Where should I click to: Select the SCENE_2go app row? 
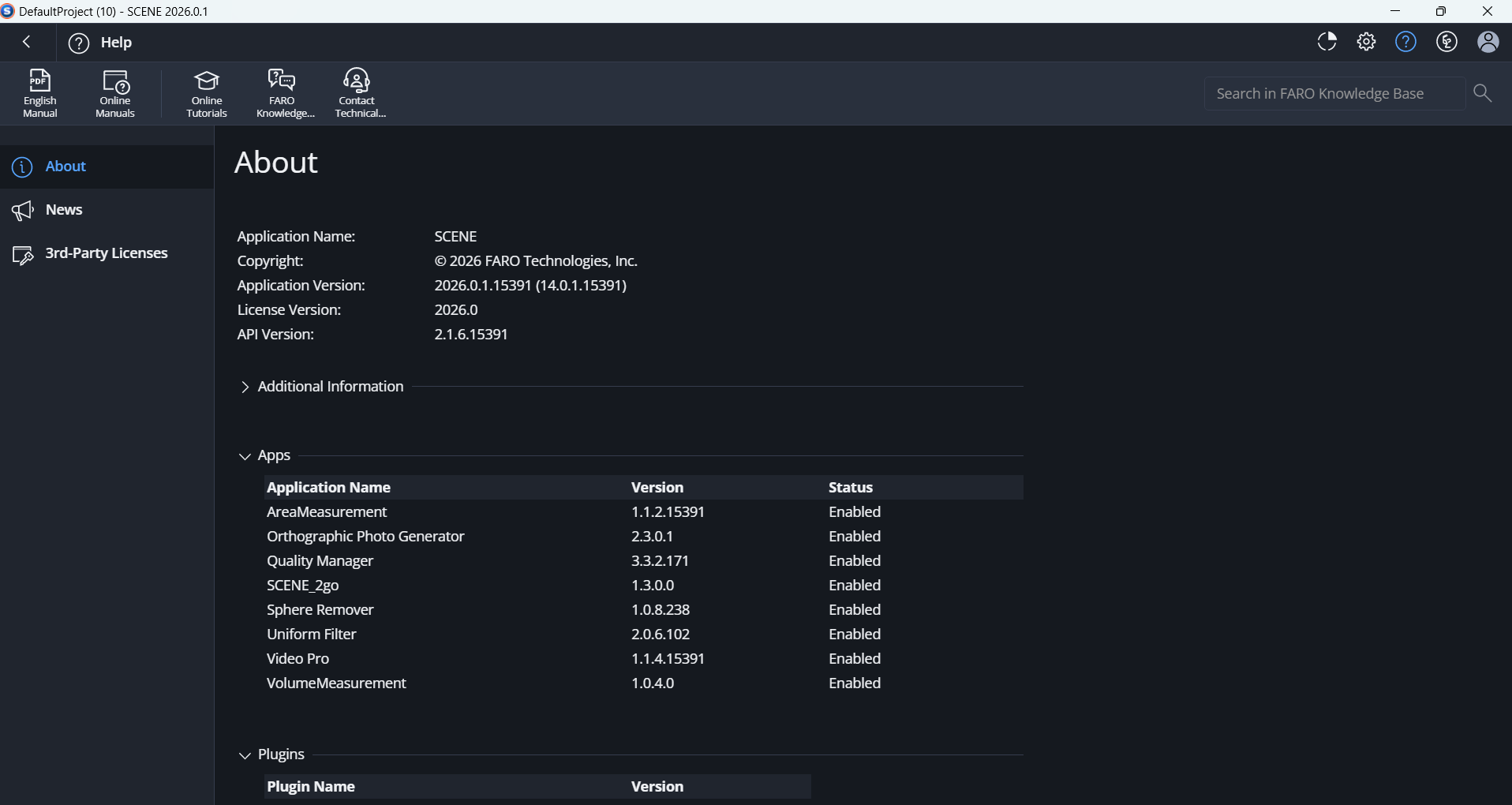click(644, 586)
